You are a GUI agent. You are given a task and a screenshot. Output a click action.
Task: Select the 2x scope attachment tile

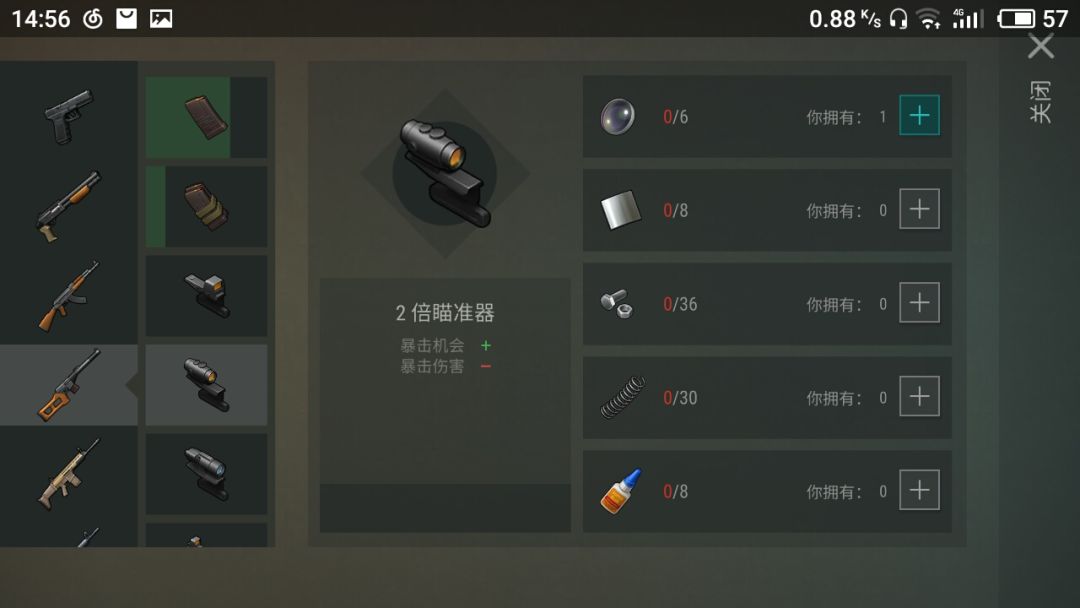206,385
